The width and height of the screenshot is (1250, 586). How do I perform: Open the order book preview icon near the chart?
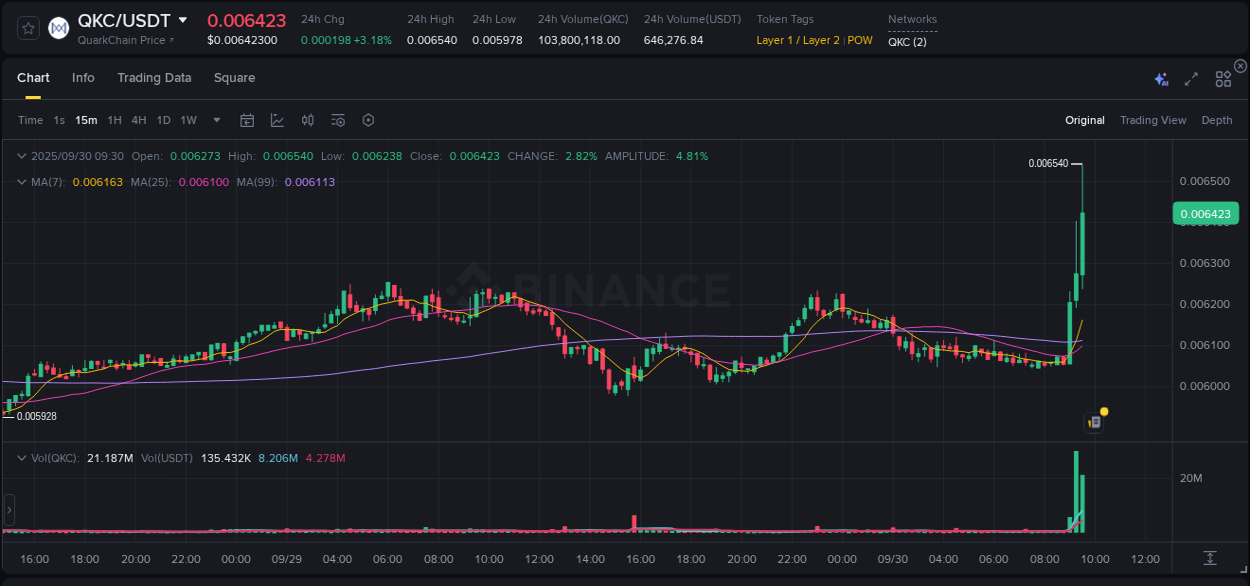(1093, 421)
